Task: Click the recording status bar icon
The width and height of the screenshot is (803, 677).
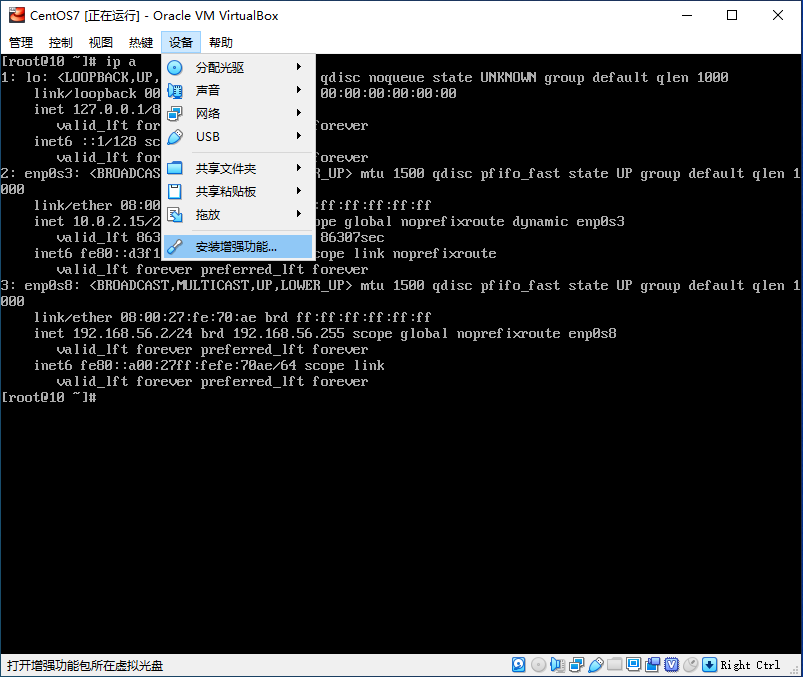Action: (x=652, y=665)
